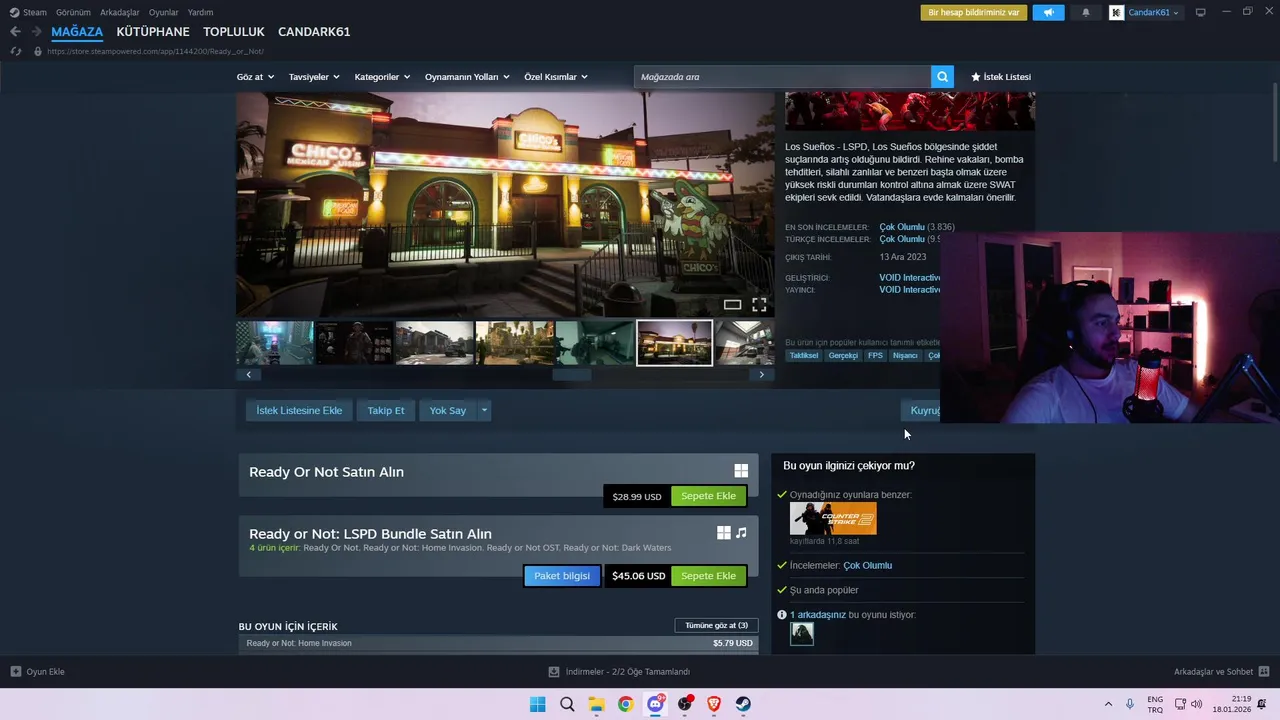Open File Explorer from taskbar
Viewport: 1280px width, 720px height.
tap(596, 704)
